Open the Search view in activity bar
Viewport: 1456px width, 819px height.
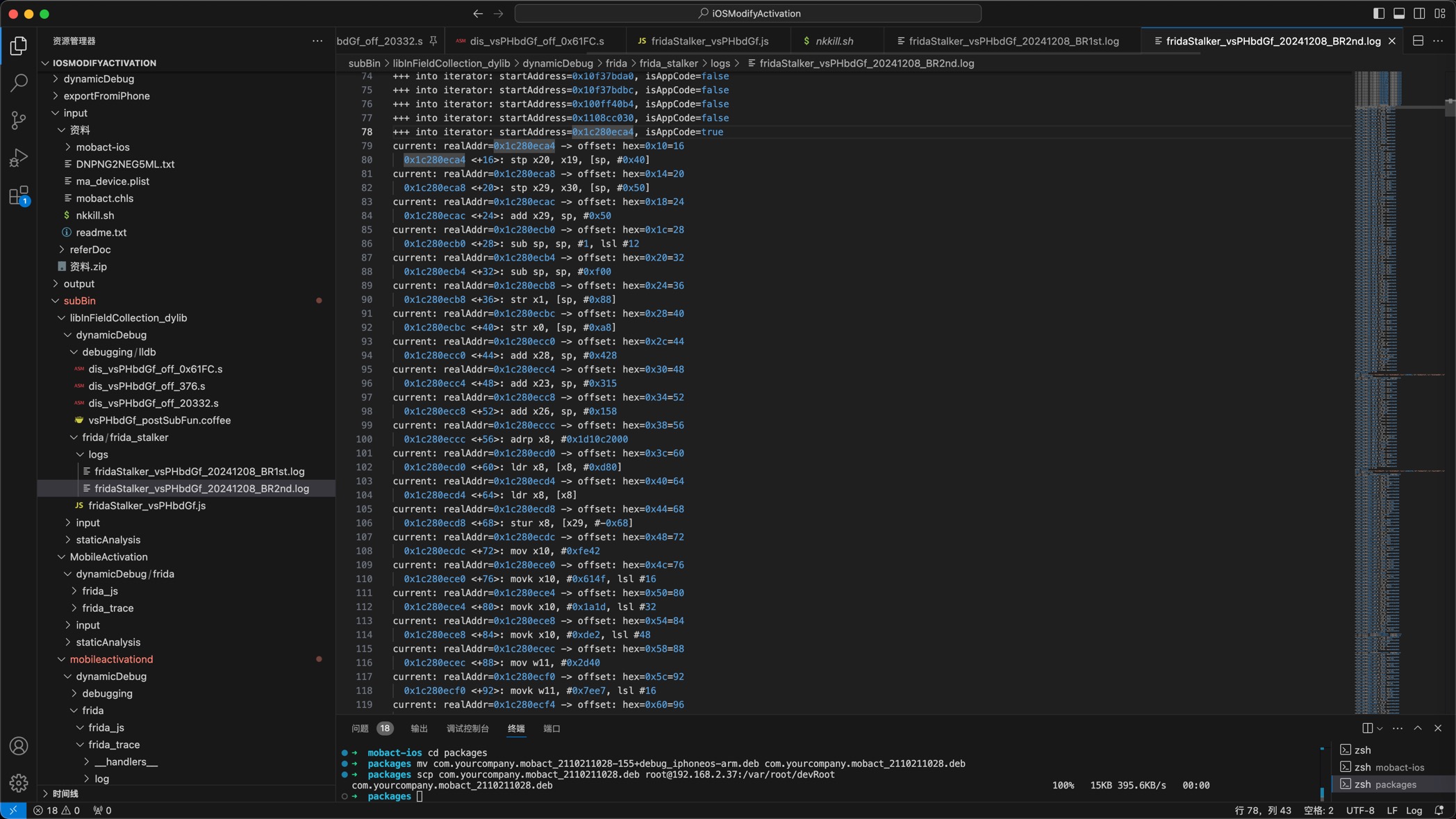[x=19, y=83]
